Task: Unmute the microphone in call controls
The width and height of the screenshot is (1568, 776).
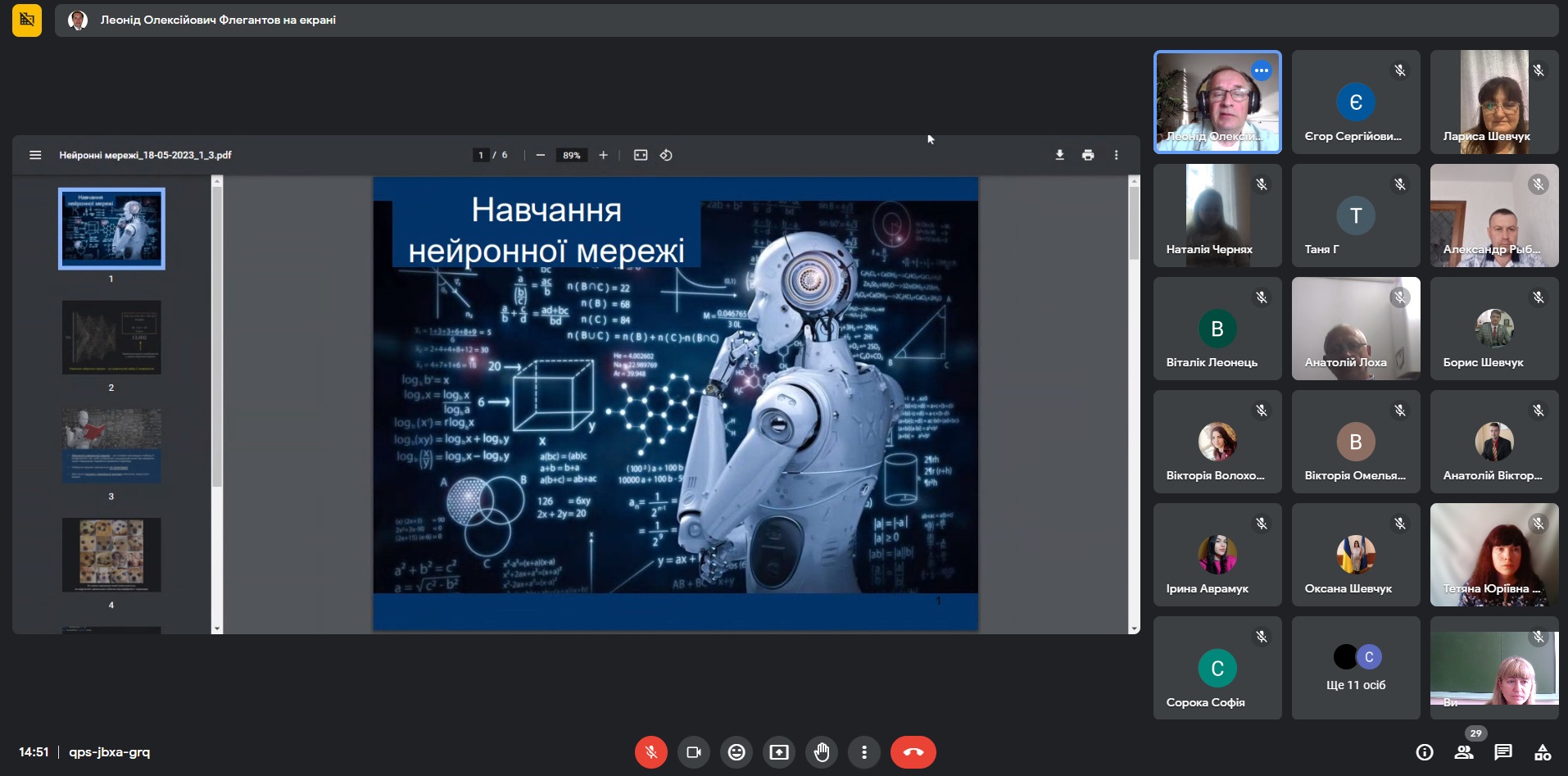Action: pos(651,752)
